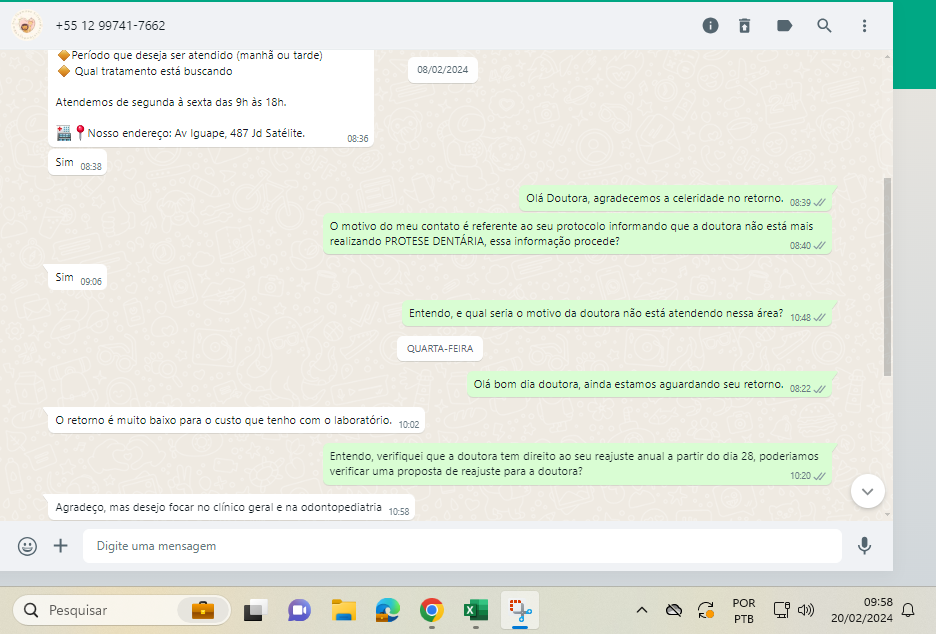Click the plus attach icon

click(x=60, y=546)
